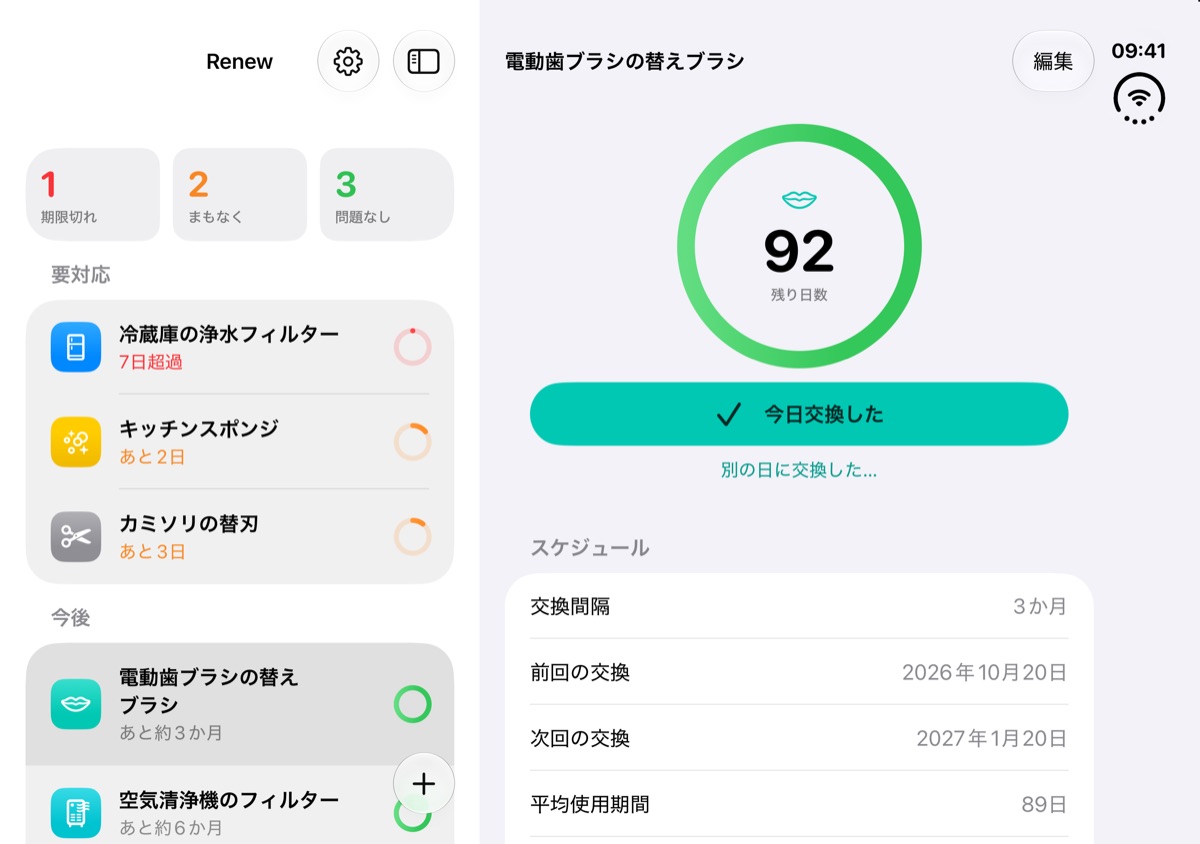This screenshot has height=844, width=1200.
Task: Open the 前回の交換 row
Action: [x=799, y=672]
